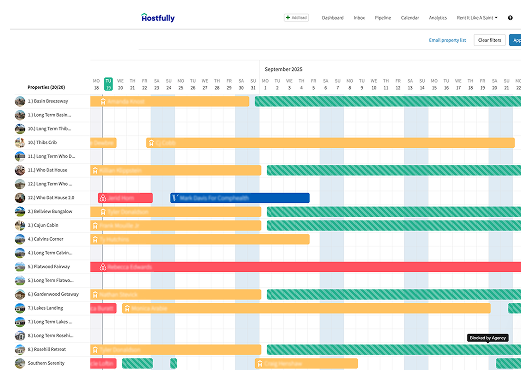Click the house icon on CJ Cobb booking

click(x=151, y=143)
